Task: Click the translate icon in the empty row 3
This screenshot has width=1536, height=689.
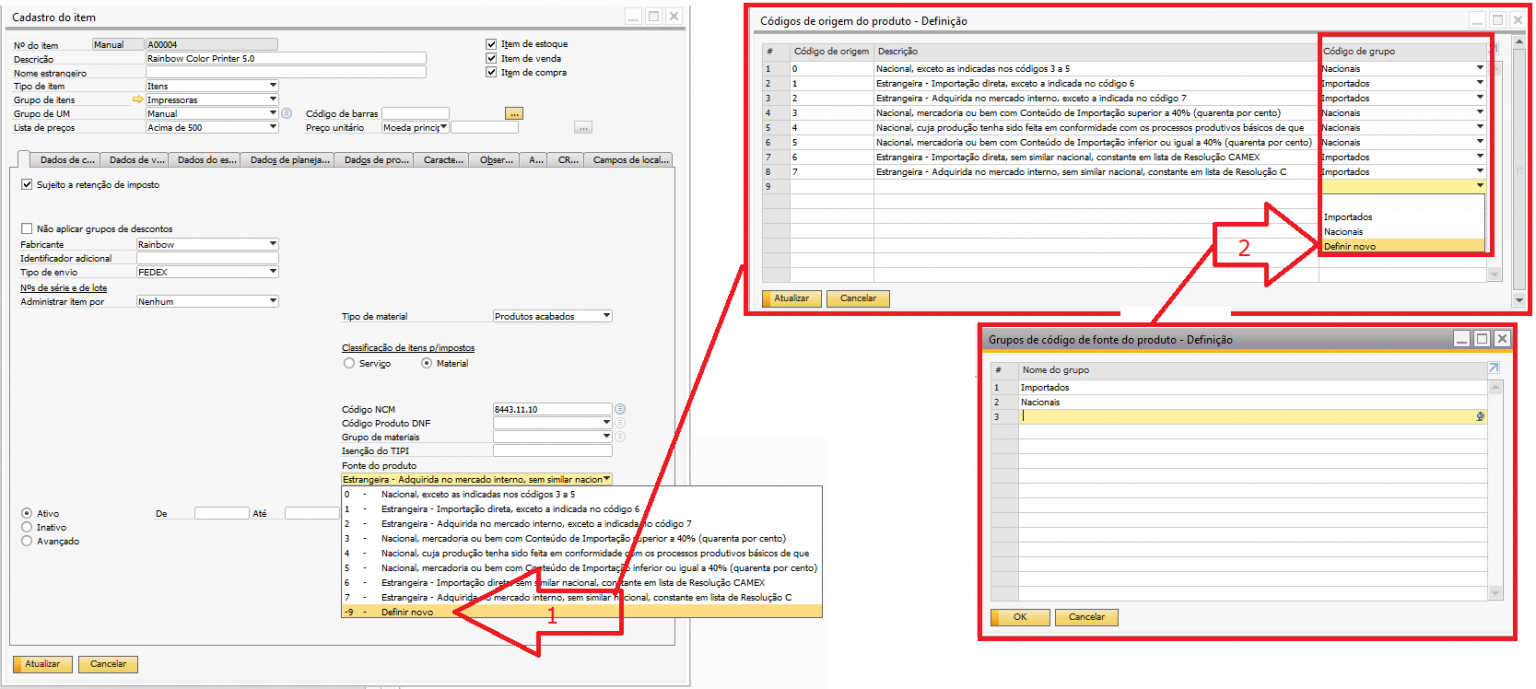Action: click(1479, 417)
